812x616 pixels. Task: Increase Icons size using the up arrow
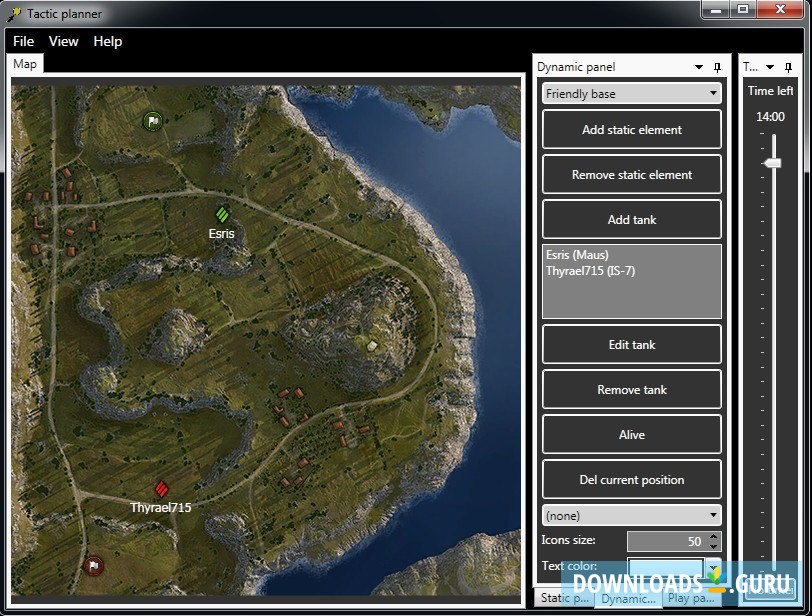point(713,536)
